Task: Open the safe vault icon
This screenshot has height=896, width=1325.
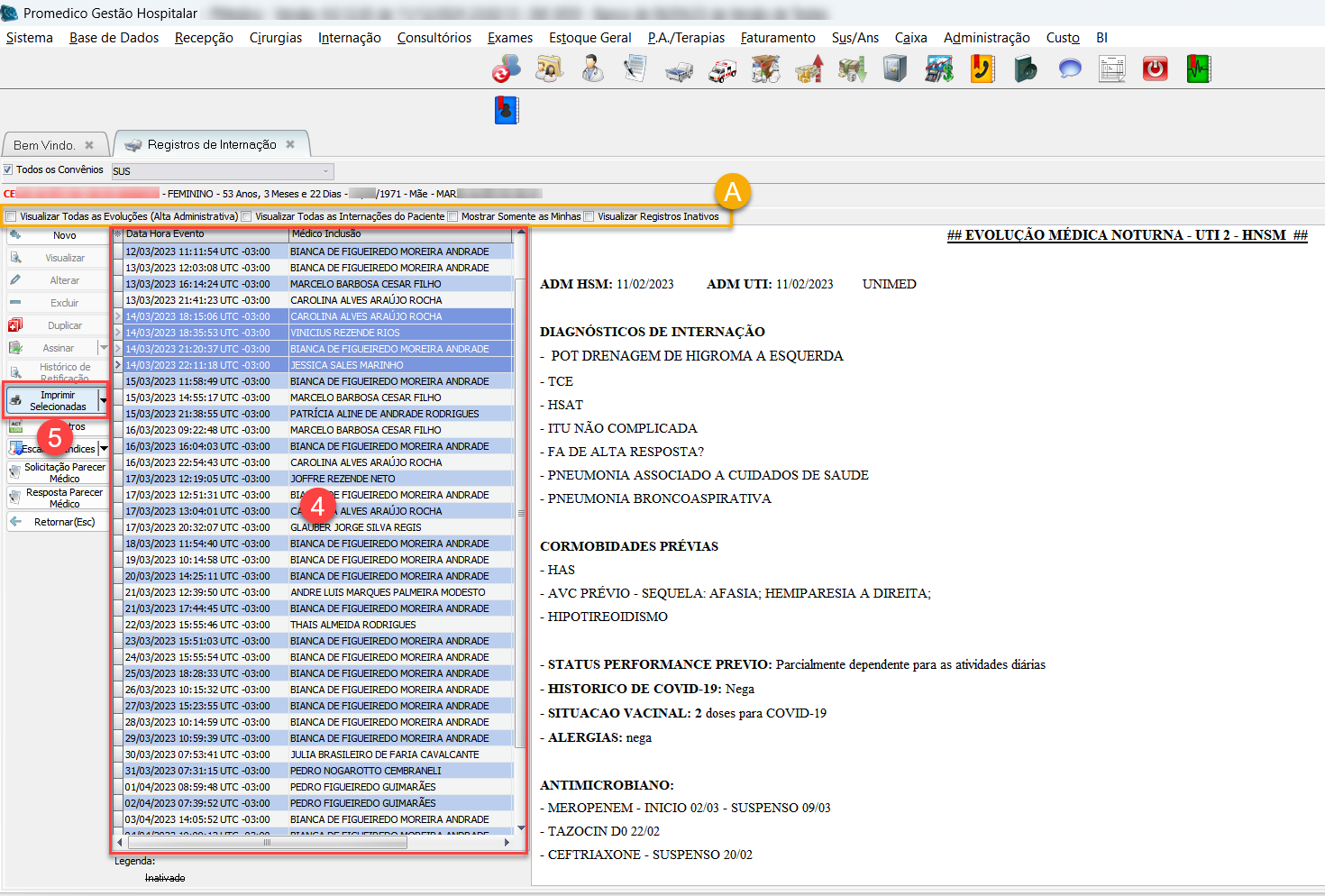Action: (895, 69)
